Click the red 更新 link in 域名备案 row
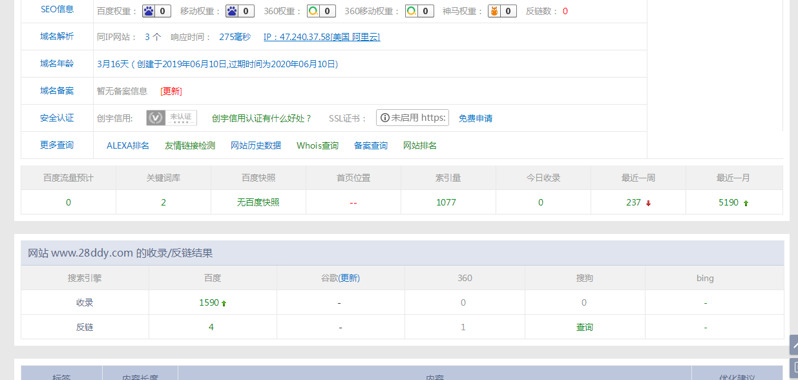Image resolution: width=798 pixels, height=380 pixels. 171,92
